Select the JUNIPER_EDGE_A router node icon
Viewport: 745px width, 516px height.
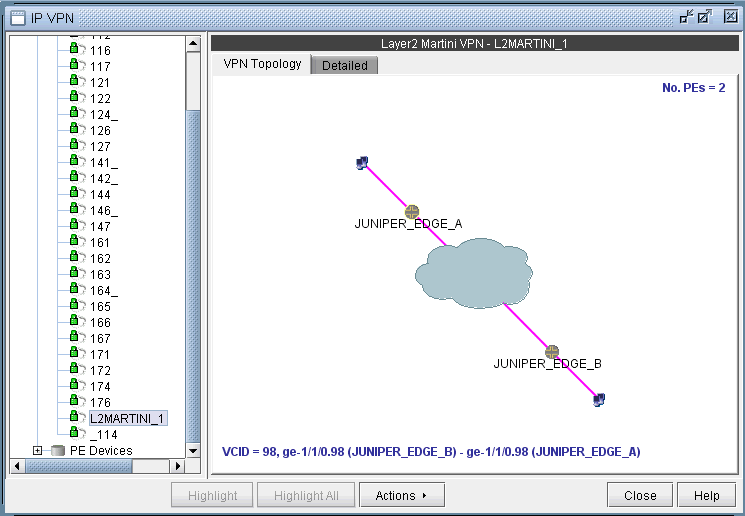click(412, 211)
